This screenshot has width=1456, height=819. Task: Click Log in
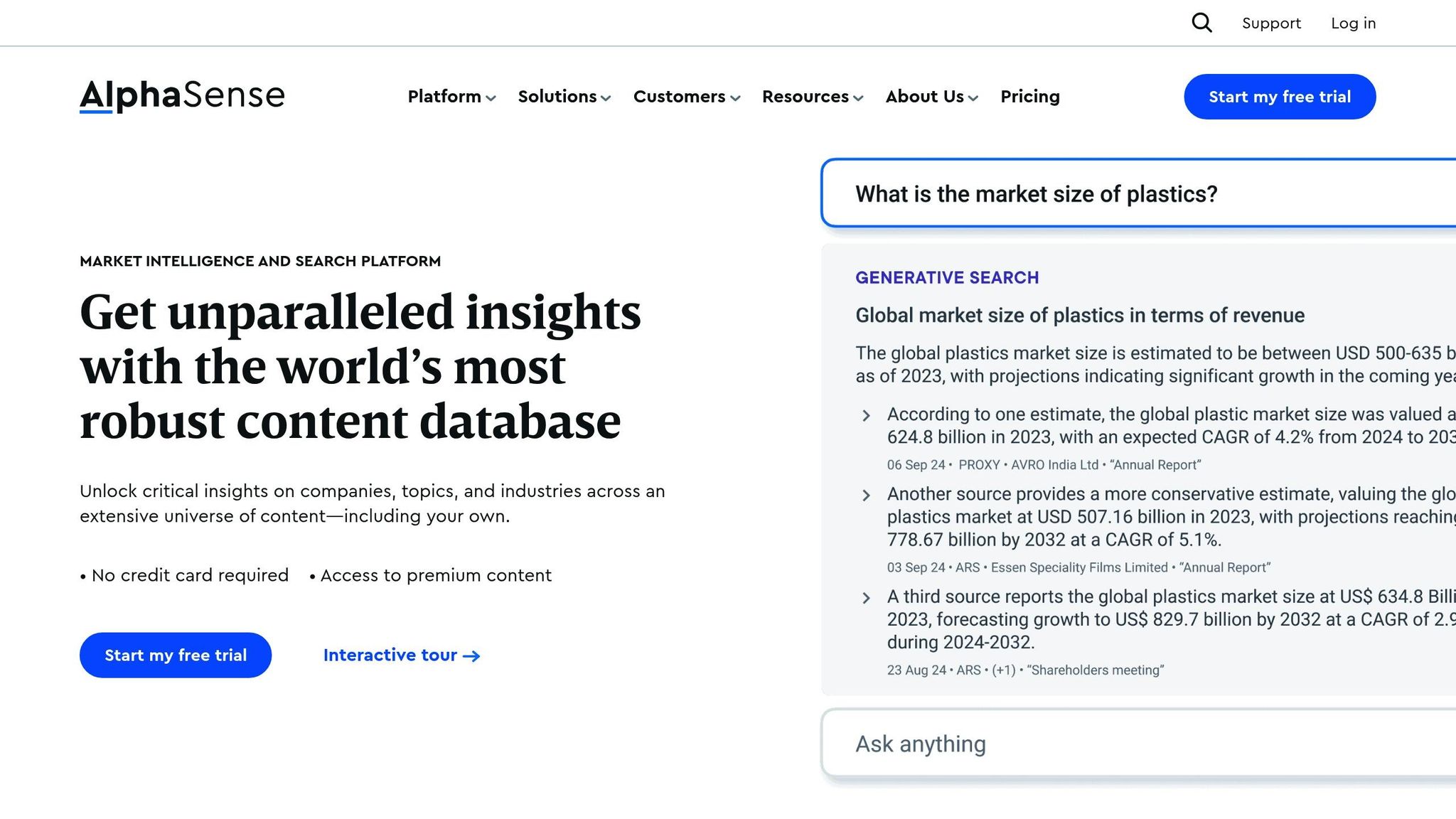pyautogui.click(x=1353, y=23)
